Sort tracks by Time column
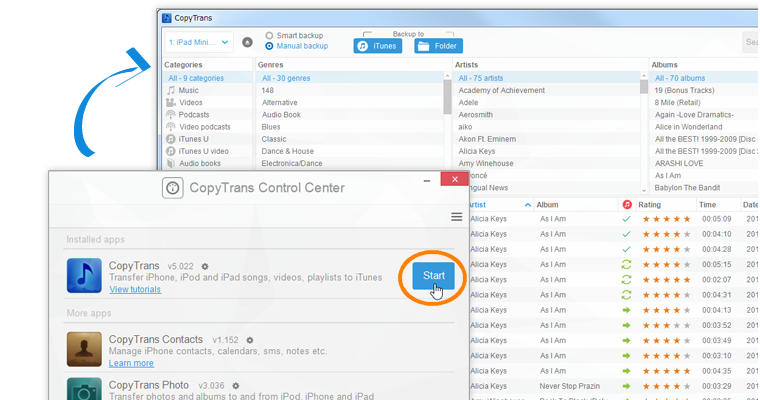This screenshot has width=760, height=400. click(x=707, y=205)
